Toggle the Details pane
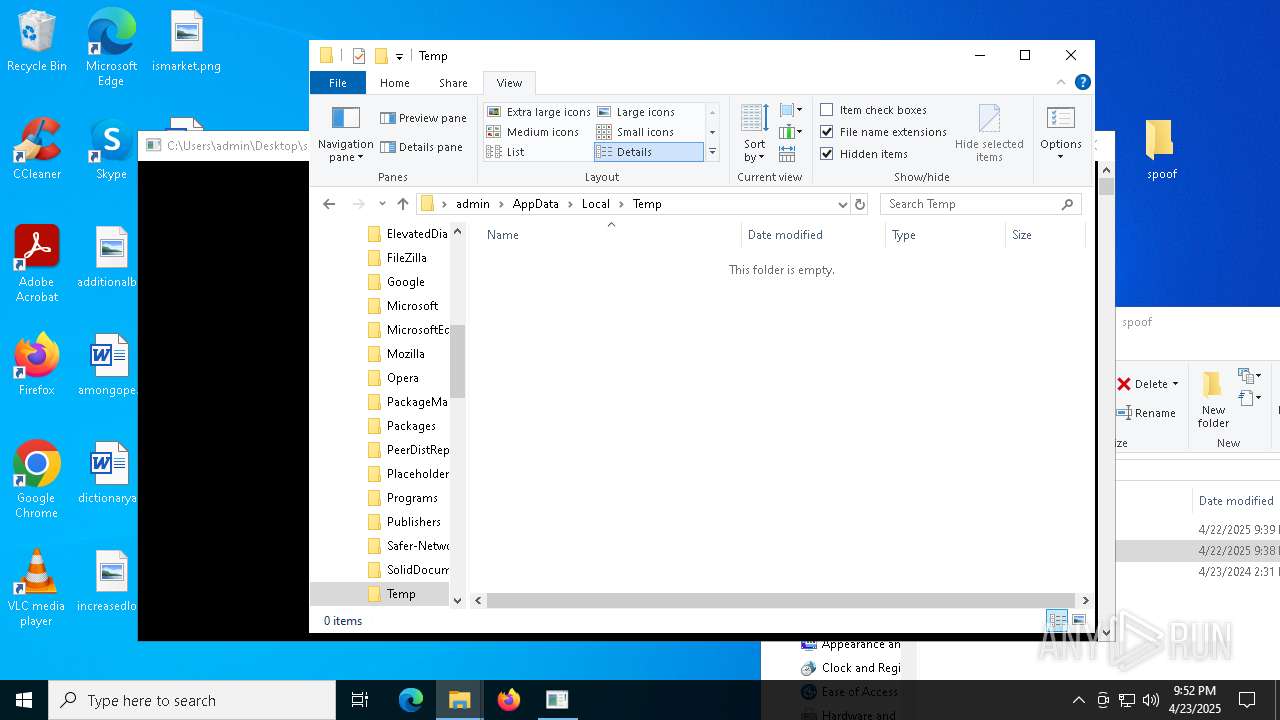 (421, 147)
